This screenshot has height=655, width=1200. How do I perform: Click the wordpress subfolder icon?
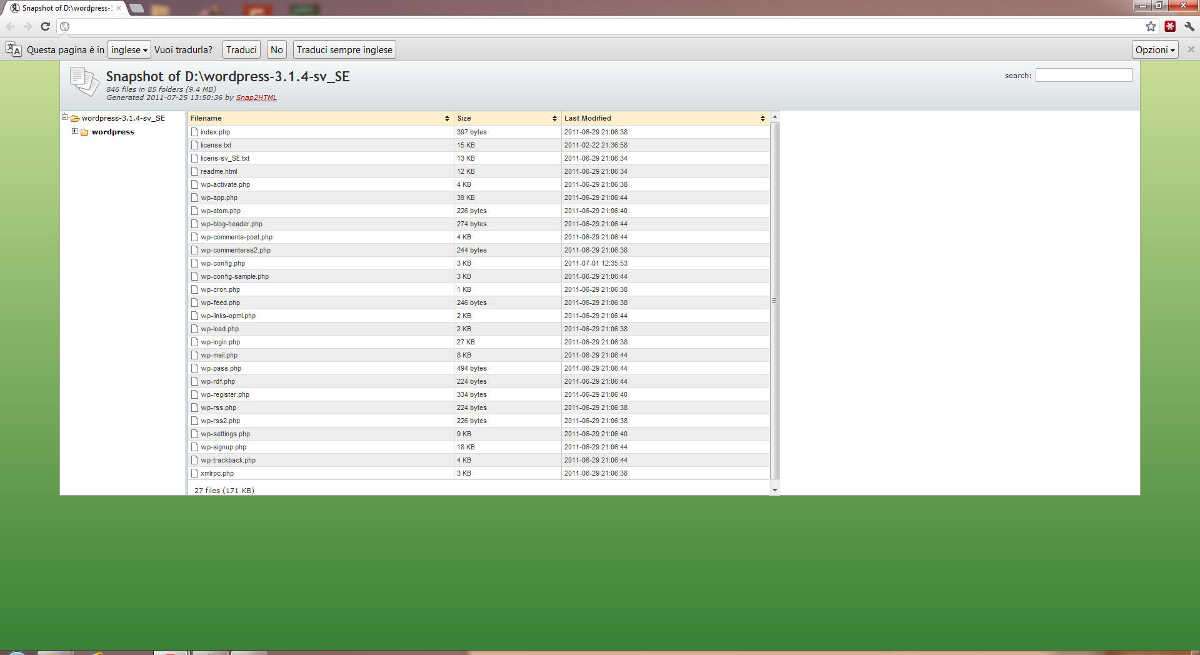(x=85, y=132)
